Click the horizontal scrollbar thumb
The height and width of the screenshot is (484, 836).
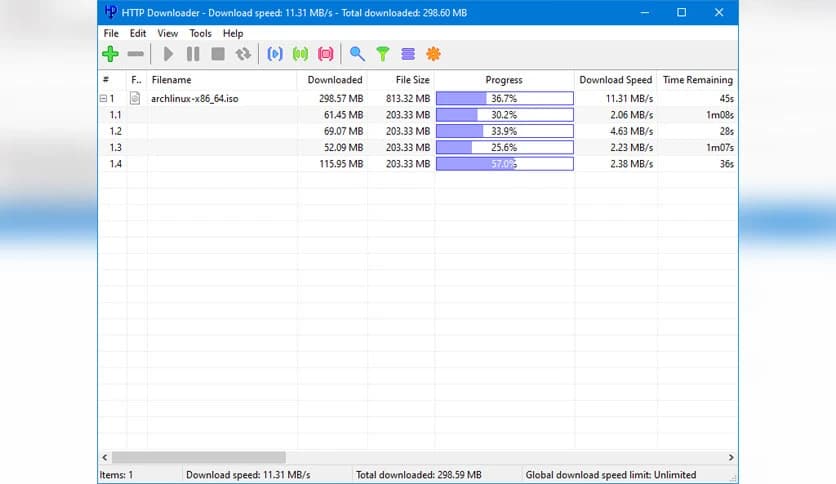pos(198,457)
